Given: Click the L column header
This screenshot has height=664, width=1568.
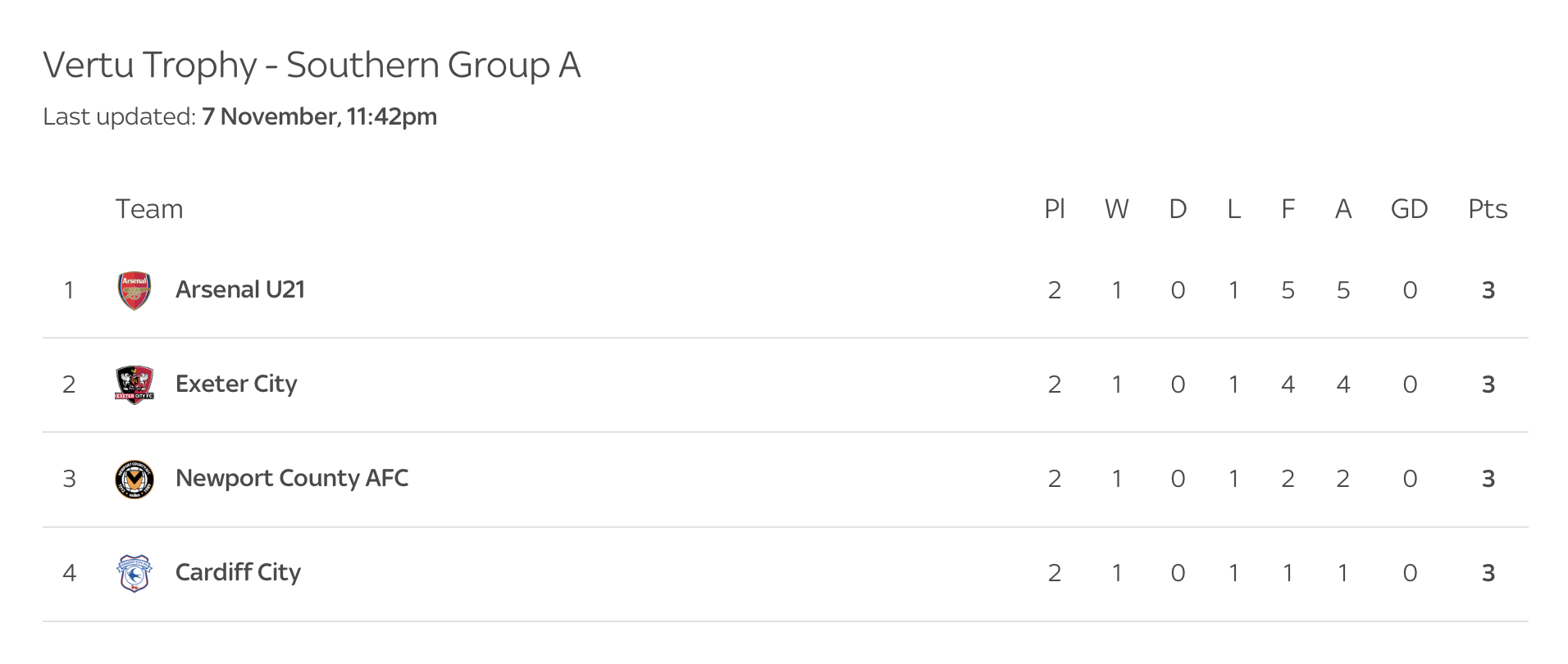Looking at the screenshot, I should pos(1233,210).
